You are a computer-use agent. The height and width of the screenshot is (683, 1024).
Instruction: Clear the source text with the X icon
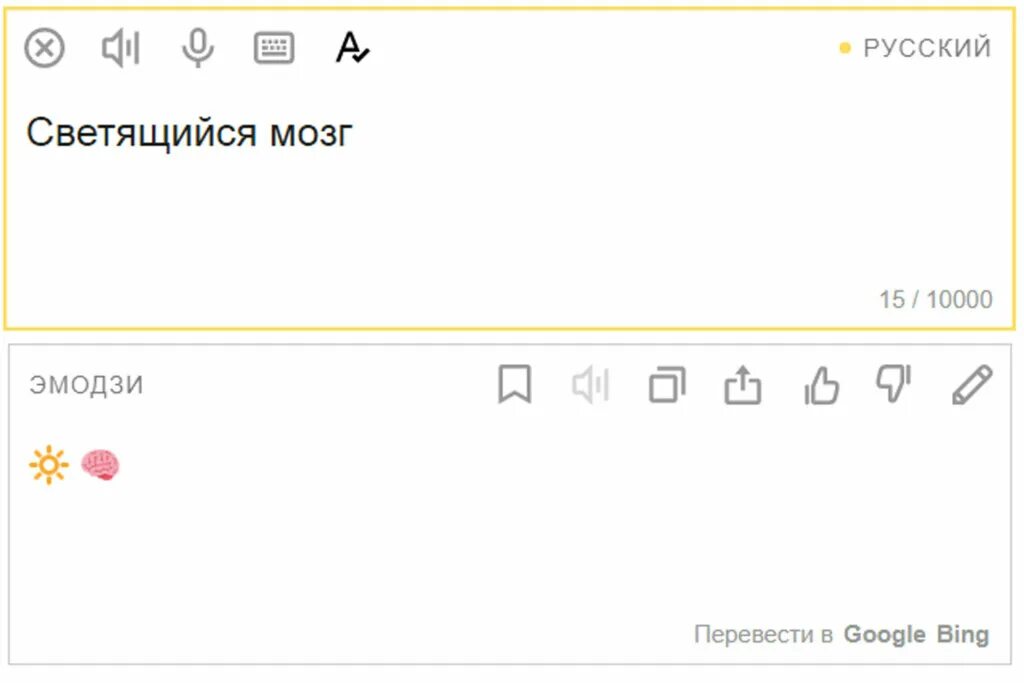(44, 48)
